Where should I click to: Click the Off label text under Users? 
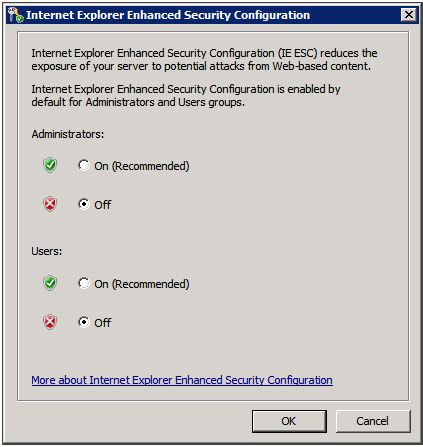click(x=103, y=323)
